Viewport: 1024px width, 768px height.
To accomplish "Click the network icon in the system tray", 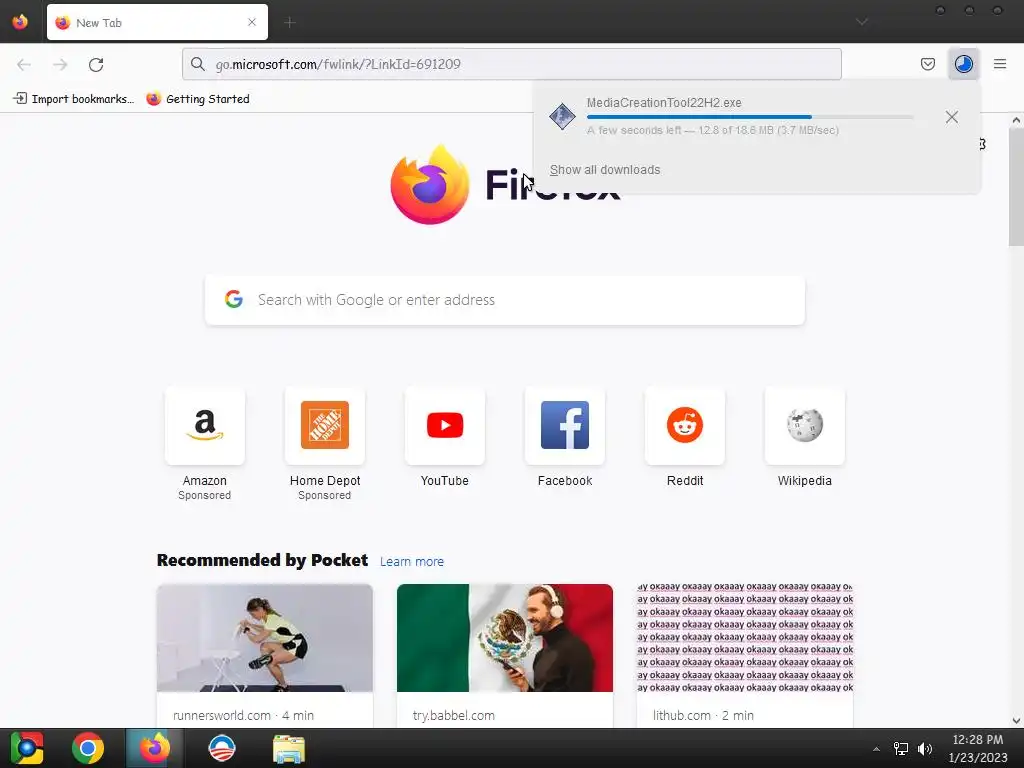I will click(901, 748).
